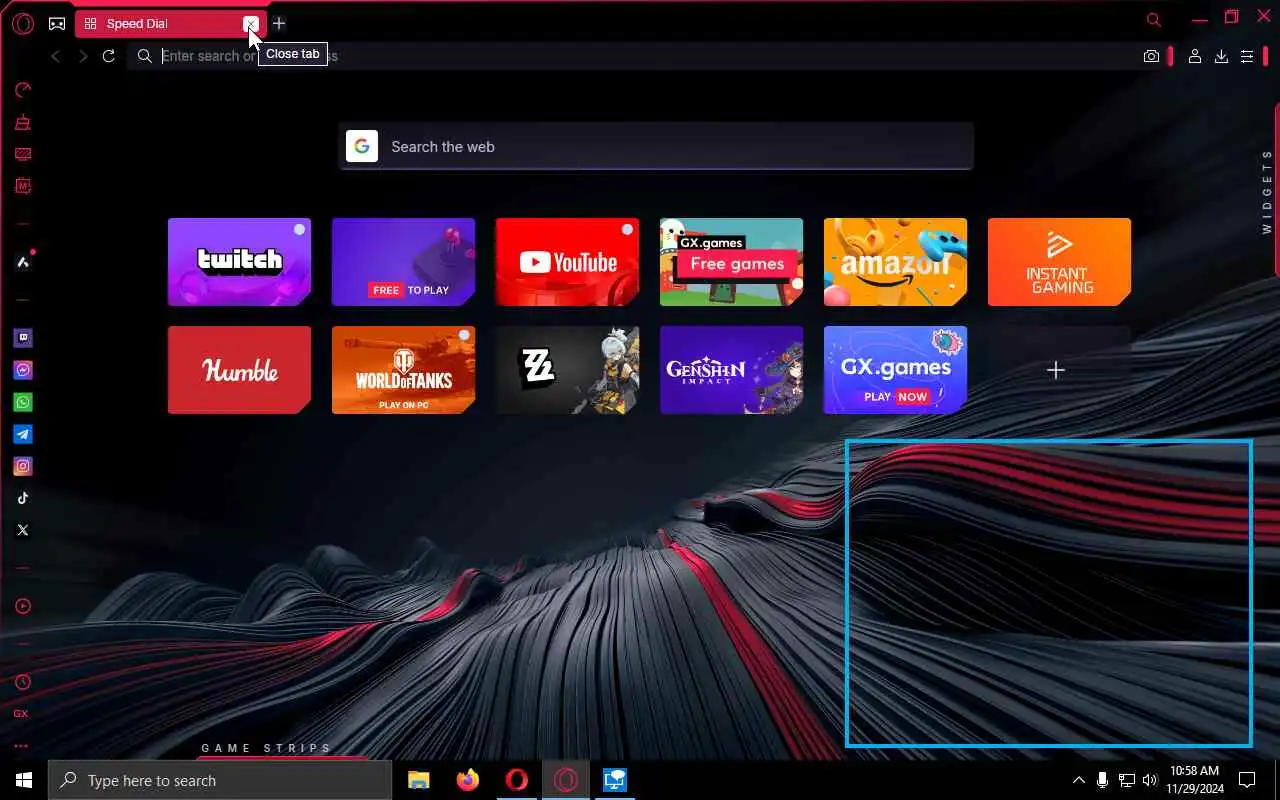The width and height of the screenshot is (1280, 800).
Task: Open GX Cleaner broom icon in sidebar
Action: [23, 122]
